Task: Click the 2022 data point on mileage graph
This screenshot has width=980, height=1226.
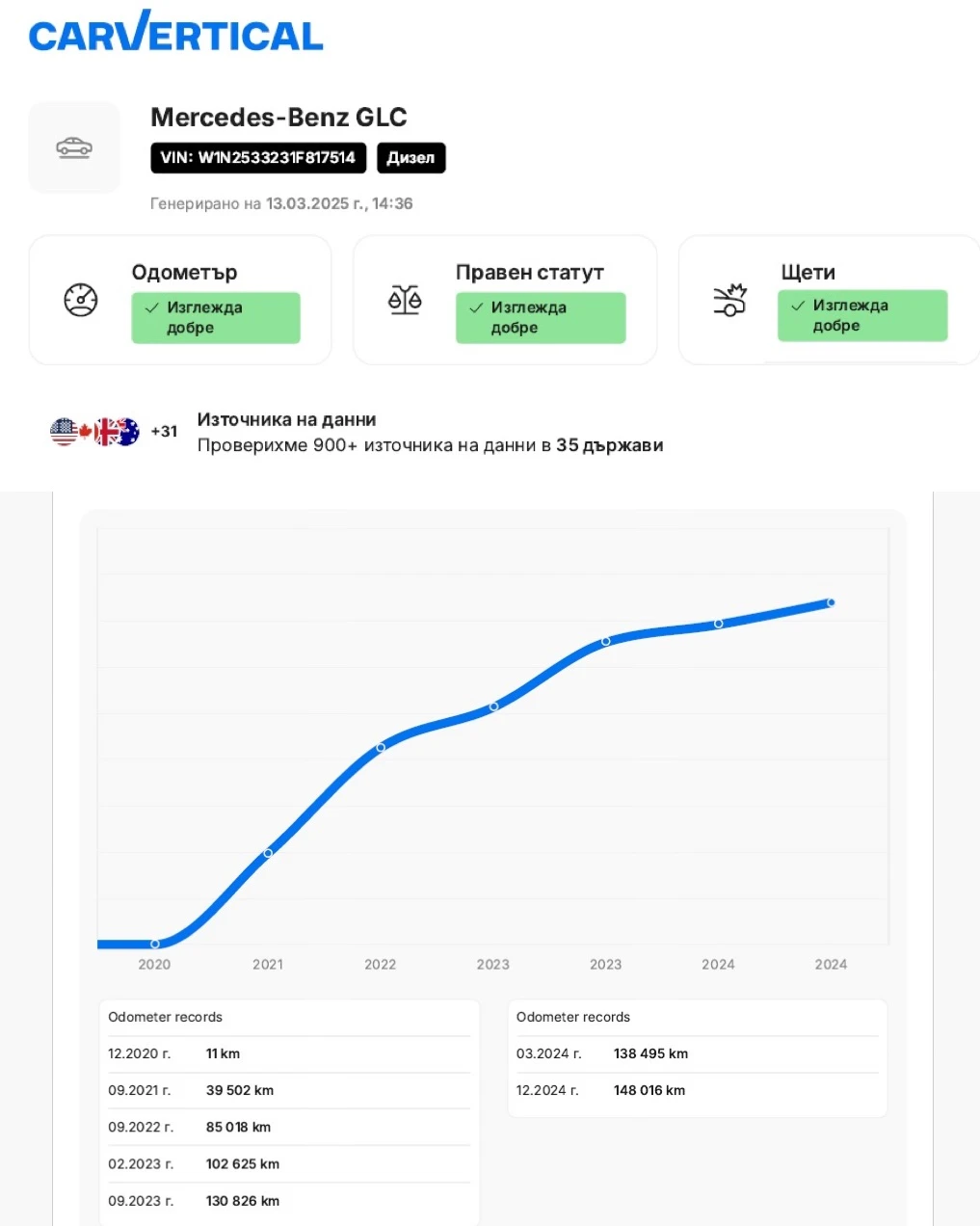Action: click(381, 747)
